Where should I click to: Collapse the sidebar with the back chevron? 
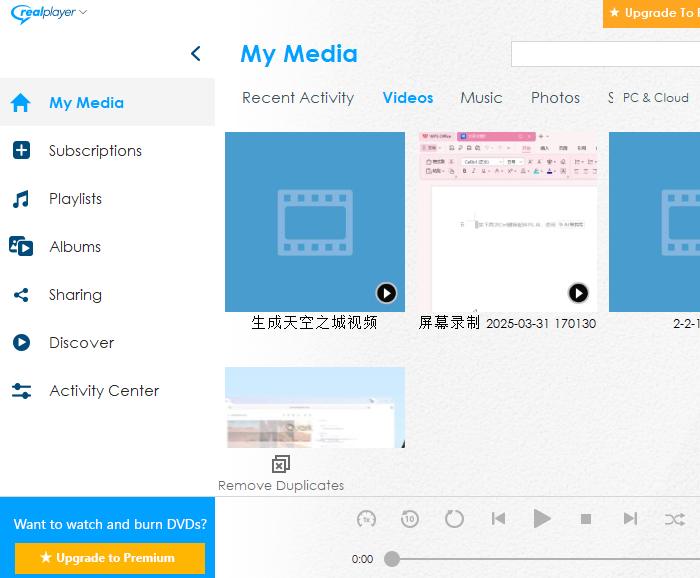coord(196,54)
